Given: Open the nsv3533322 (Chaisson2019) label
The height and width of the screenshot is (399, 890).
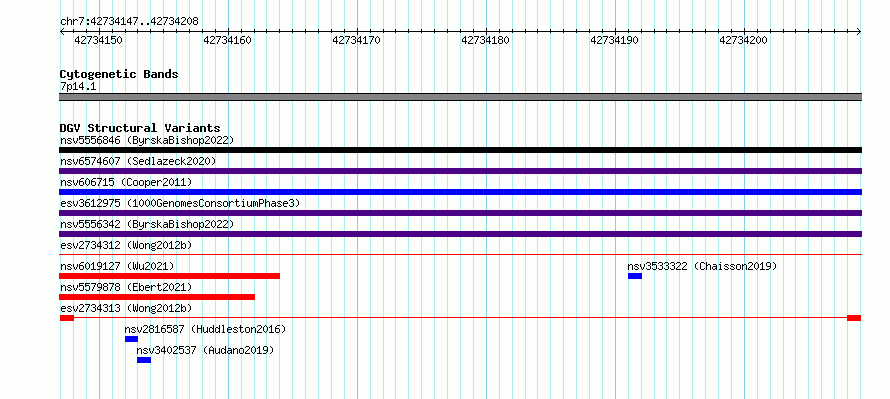Looking at the screenshot, I should (x=702, y=266).
